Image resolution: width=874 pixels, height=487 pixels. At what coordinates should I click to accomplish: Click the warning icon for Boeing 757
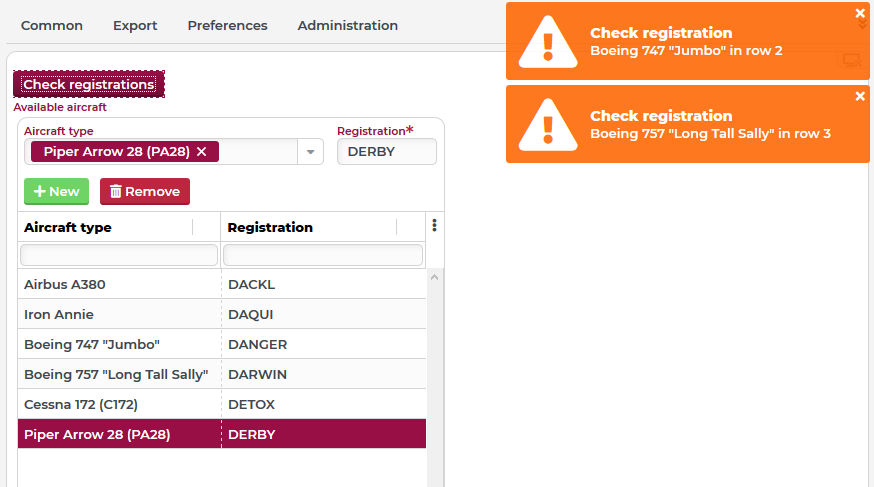(x=548, y=125)
